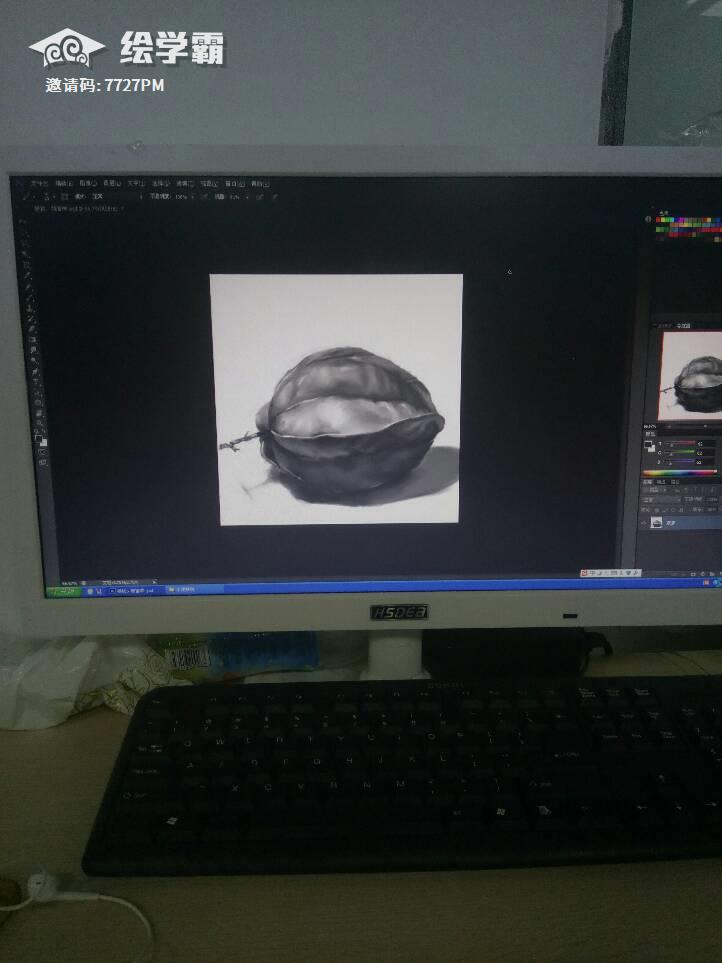Image resolution: width=722 pixels, height=963 pixels.
Task: Open the 帮助 menu
Action: tap(260, 183)
